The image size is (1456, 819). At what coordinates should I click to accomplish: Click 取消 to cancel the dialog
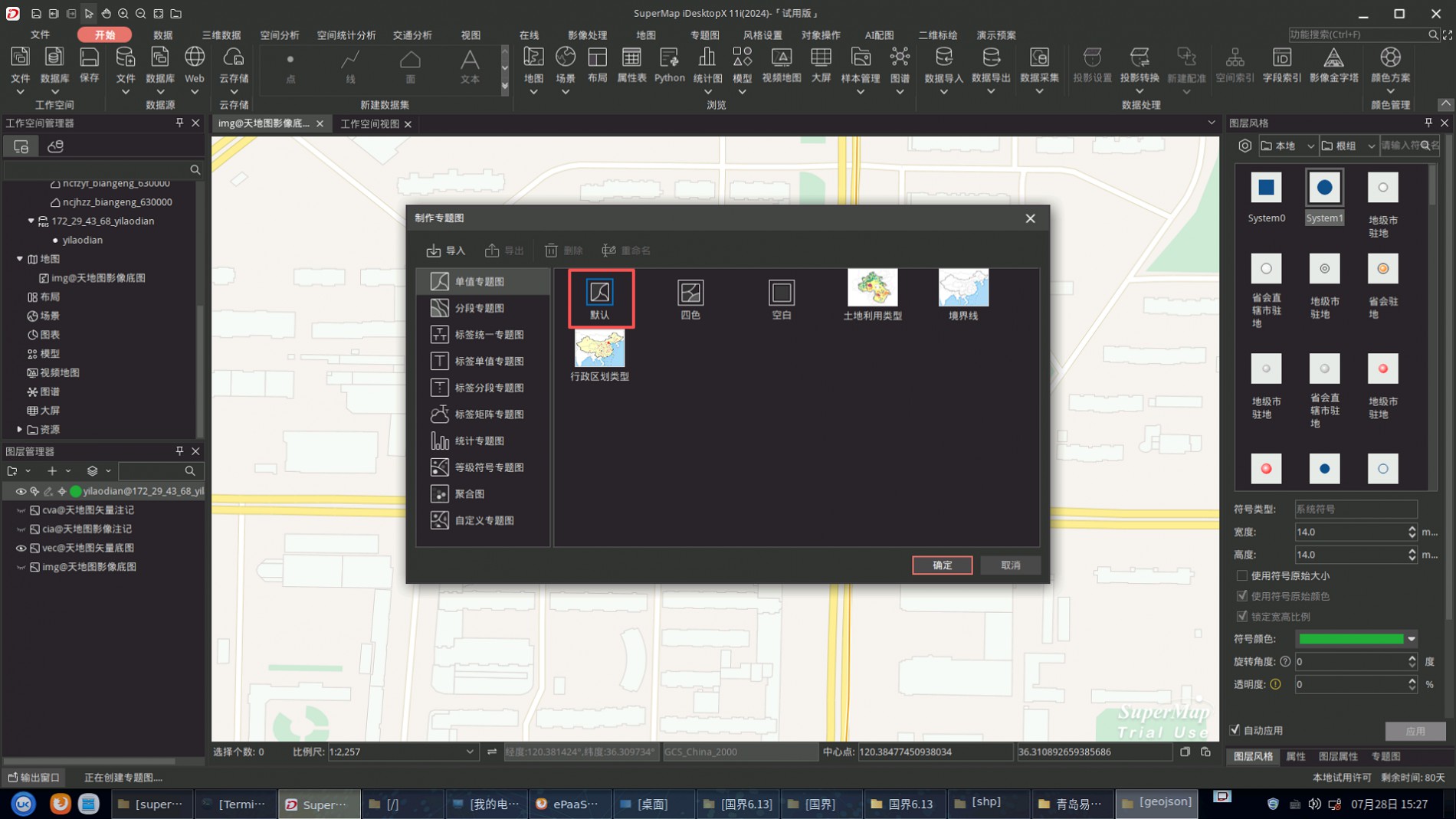click(x=1011, y=565)
